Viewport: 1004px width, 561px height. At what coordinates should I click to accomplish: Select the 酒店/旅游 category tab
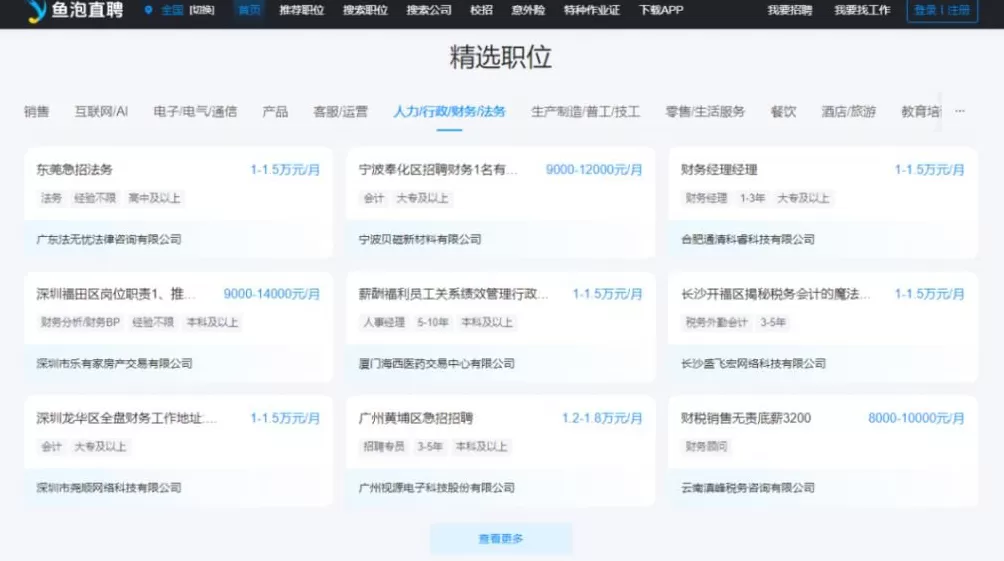(848, 111)
